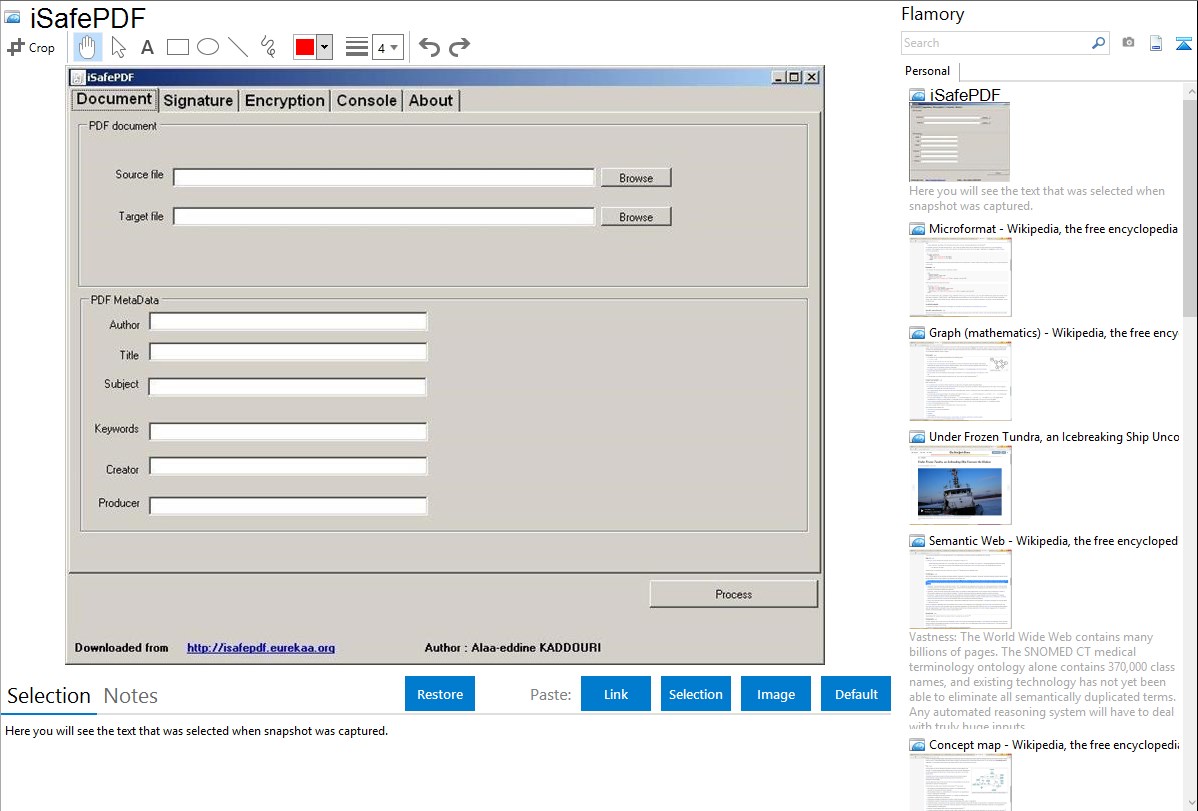Click the Microformat snapshot entry icon
Screen dimensions: 1198x811
tap(917, 229)
